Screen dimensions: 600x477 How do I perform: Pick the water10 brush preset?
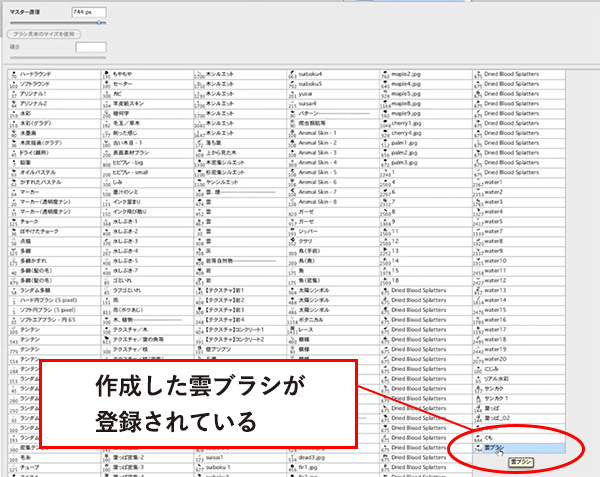tap(519, 261)
